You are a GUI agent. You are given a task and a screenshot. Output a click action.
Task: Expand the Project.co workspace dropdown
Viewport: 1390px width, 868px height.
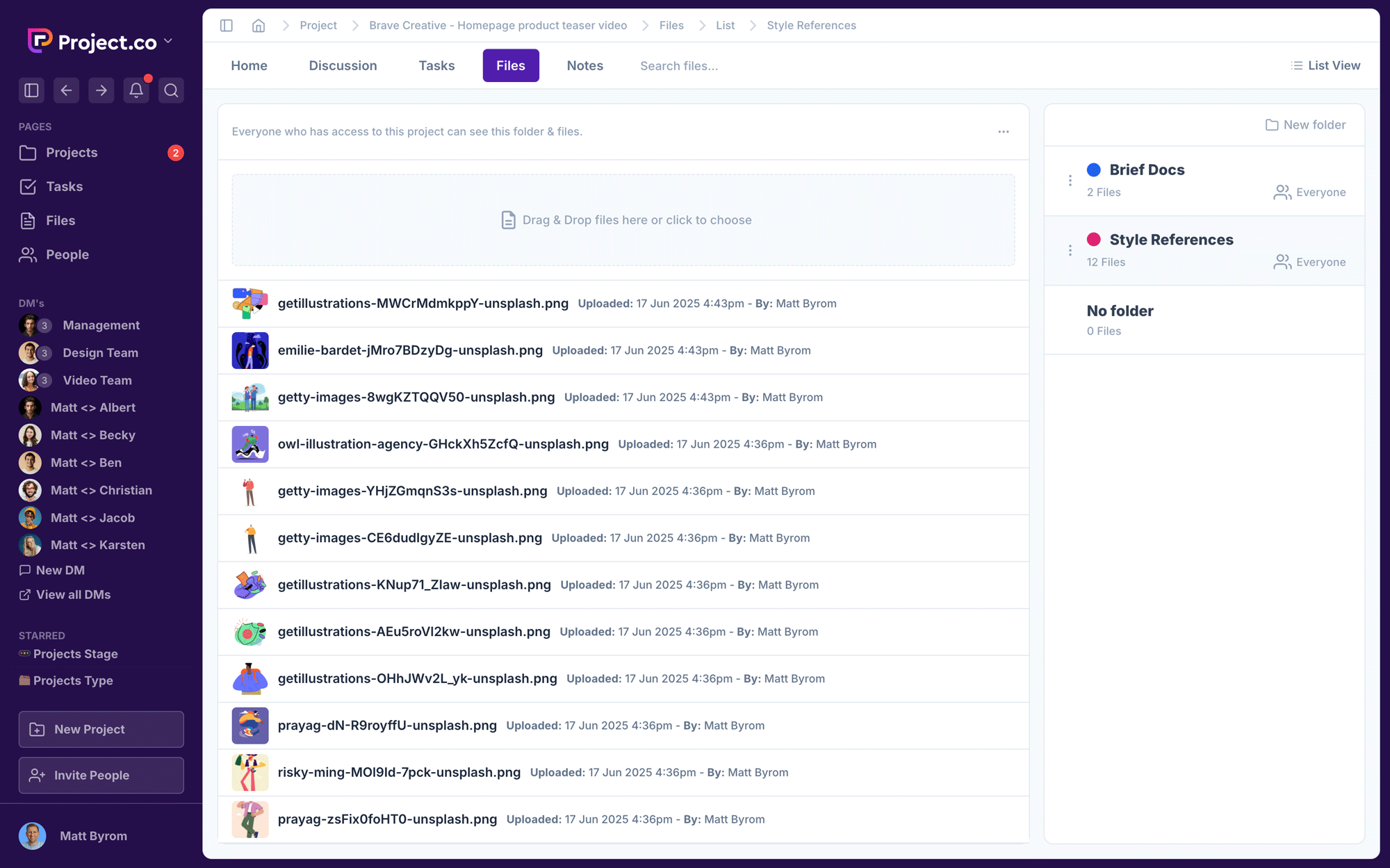click(168, 42)
